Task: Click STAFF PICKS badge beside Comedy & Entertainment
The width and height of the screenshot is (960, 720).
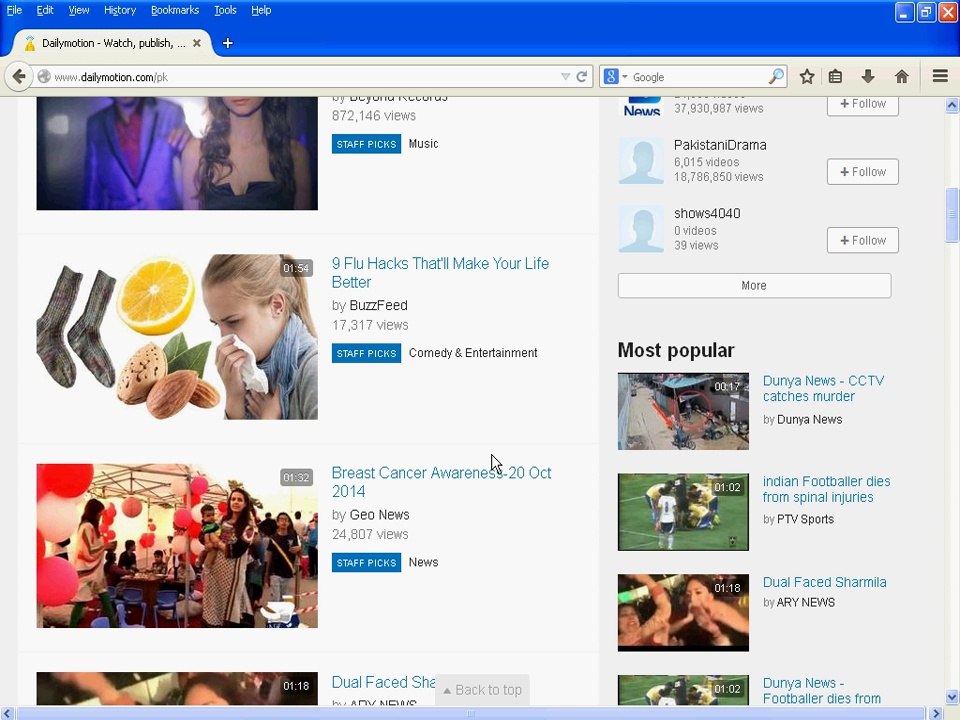Action: 366,353
